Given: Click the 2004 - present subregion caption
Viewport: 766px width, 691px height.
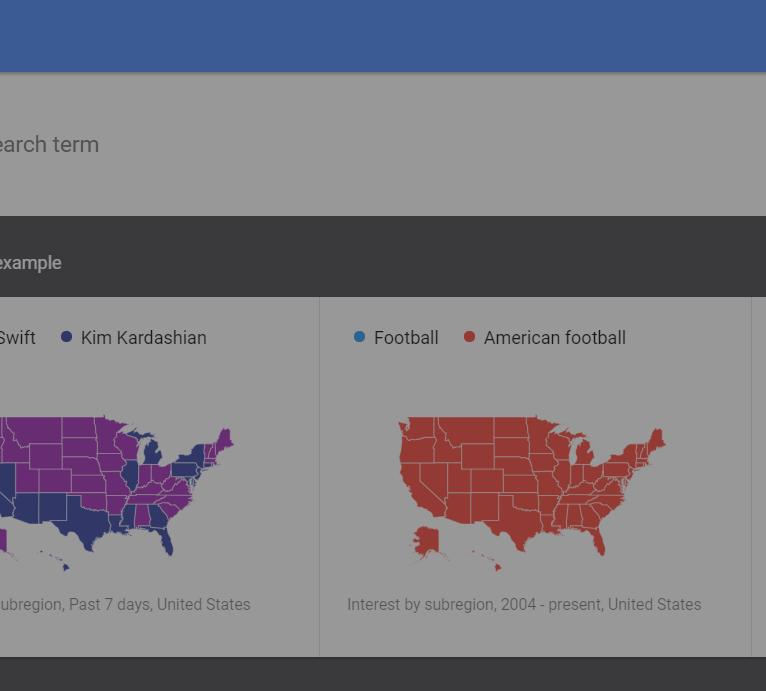Looking at the screenshot, I should pyautogui.click(x=524, y=605).
